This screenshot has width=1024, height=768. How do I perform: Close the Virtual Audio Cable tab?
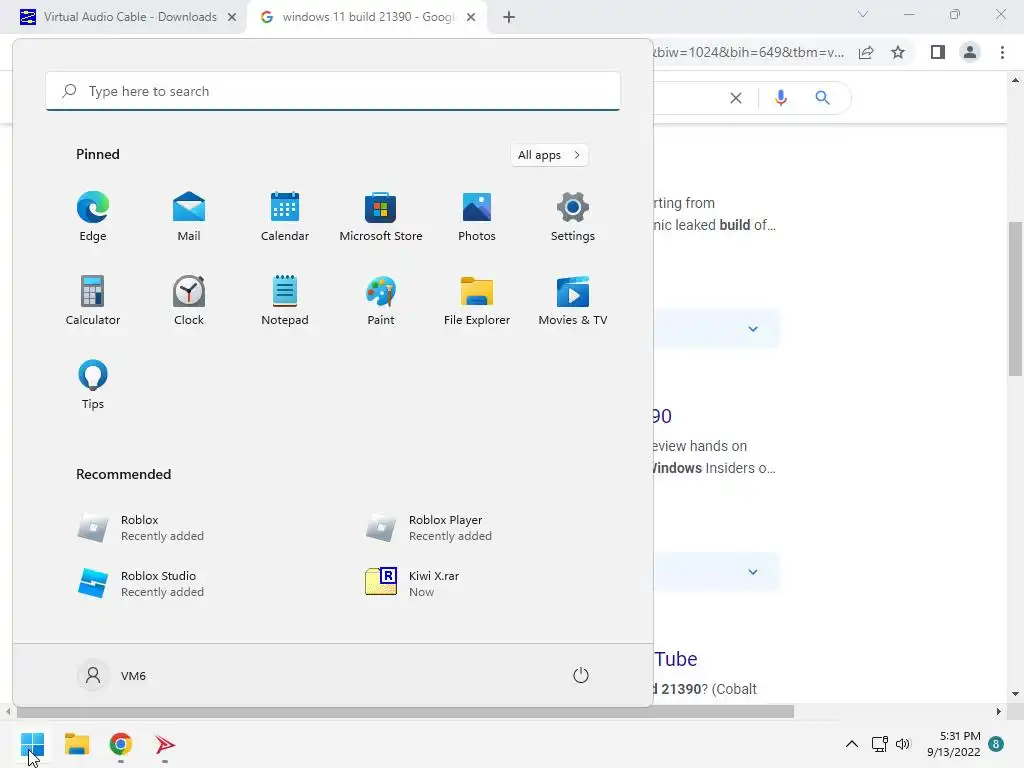[232, 18]
